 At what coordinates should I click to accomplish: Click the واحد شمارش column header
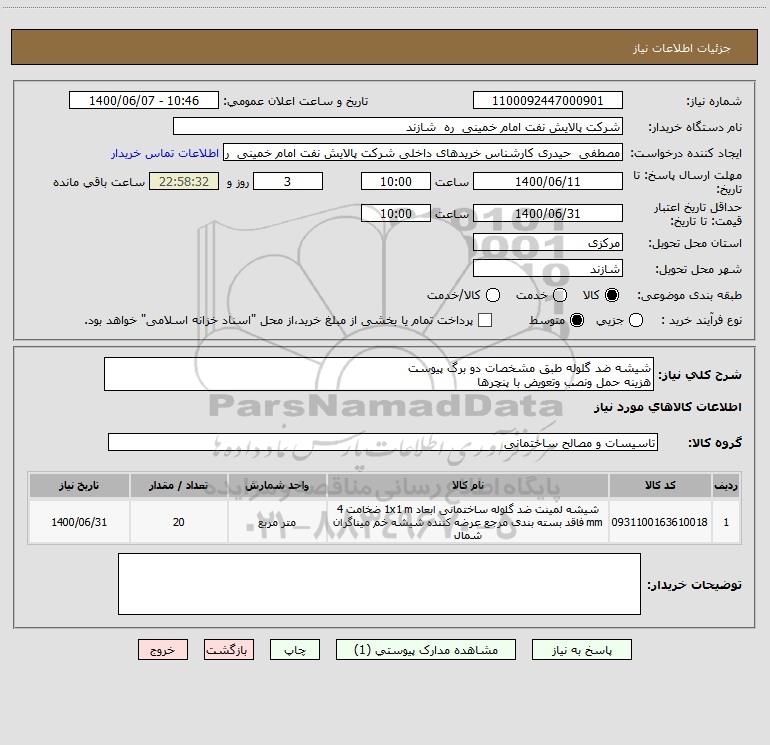point(277,486)
